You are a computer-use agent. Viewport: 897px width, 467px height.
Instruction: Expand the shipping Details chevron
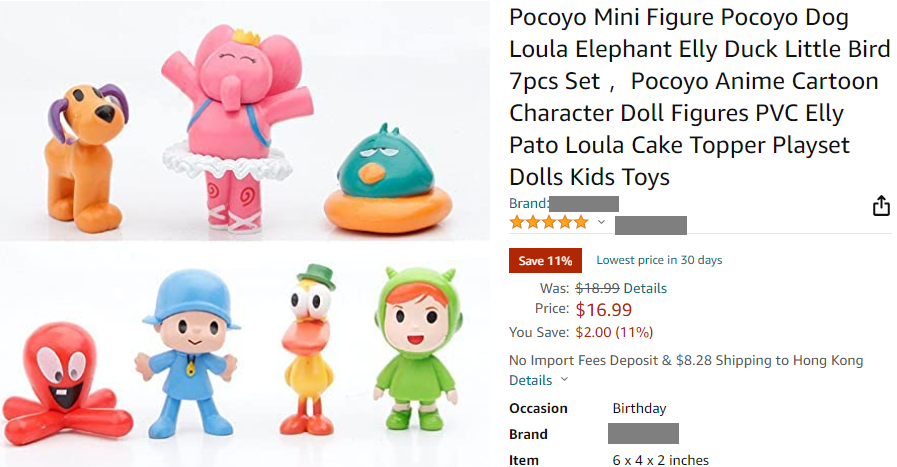[565, 380]
